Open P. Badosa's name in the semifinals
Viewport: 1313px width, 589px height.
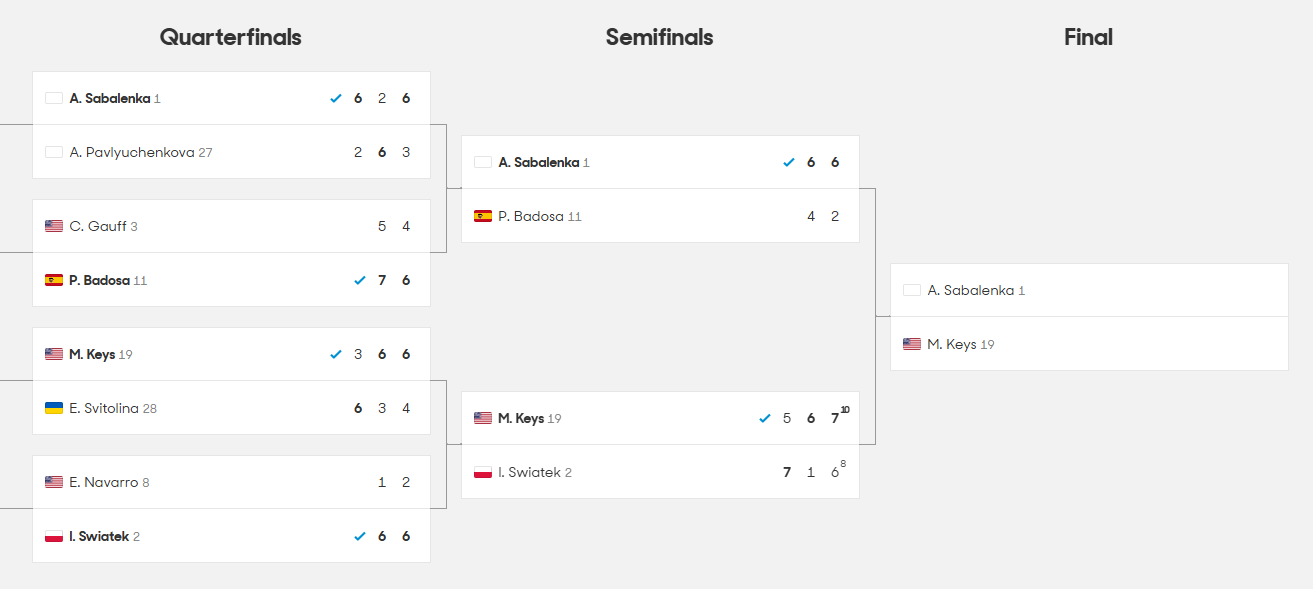[x=531, y=216]
